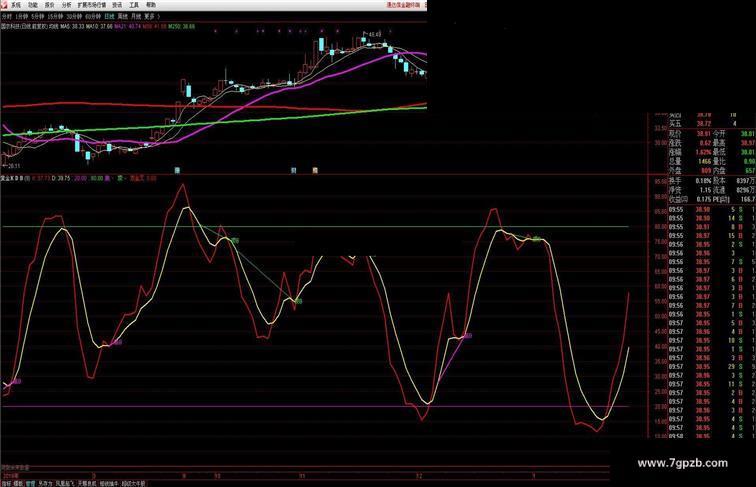
Task: Open the 功能 menu
Action: 33,5
